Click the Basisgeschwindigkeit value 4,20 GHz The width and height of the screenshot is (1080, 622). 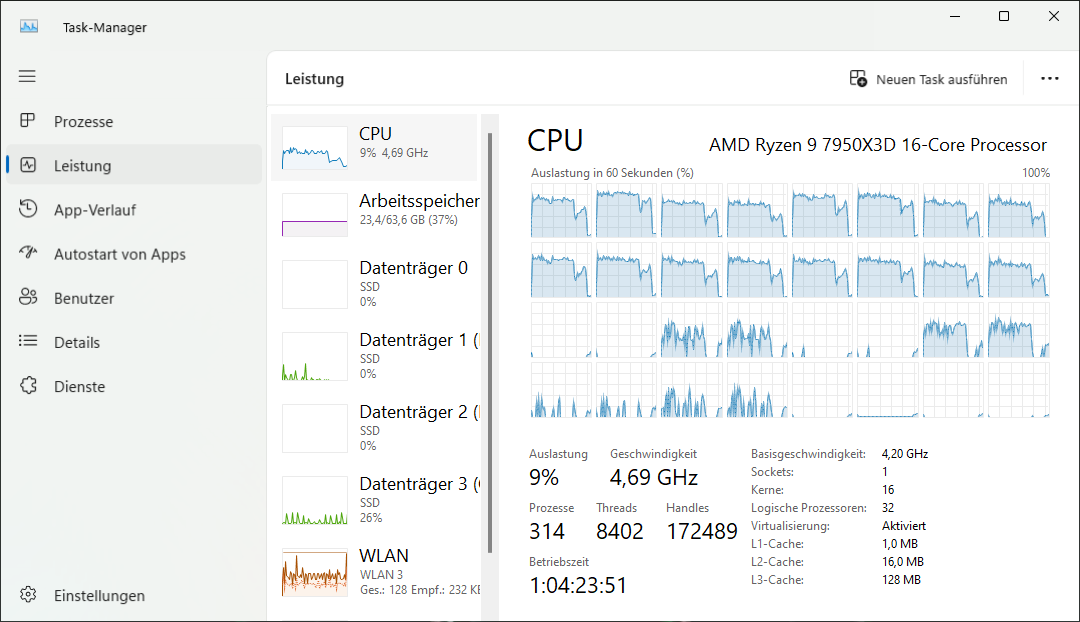[905, 454]
